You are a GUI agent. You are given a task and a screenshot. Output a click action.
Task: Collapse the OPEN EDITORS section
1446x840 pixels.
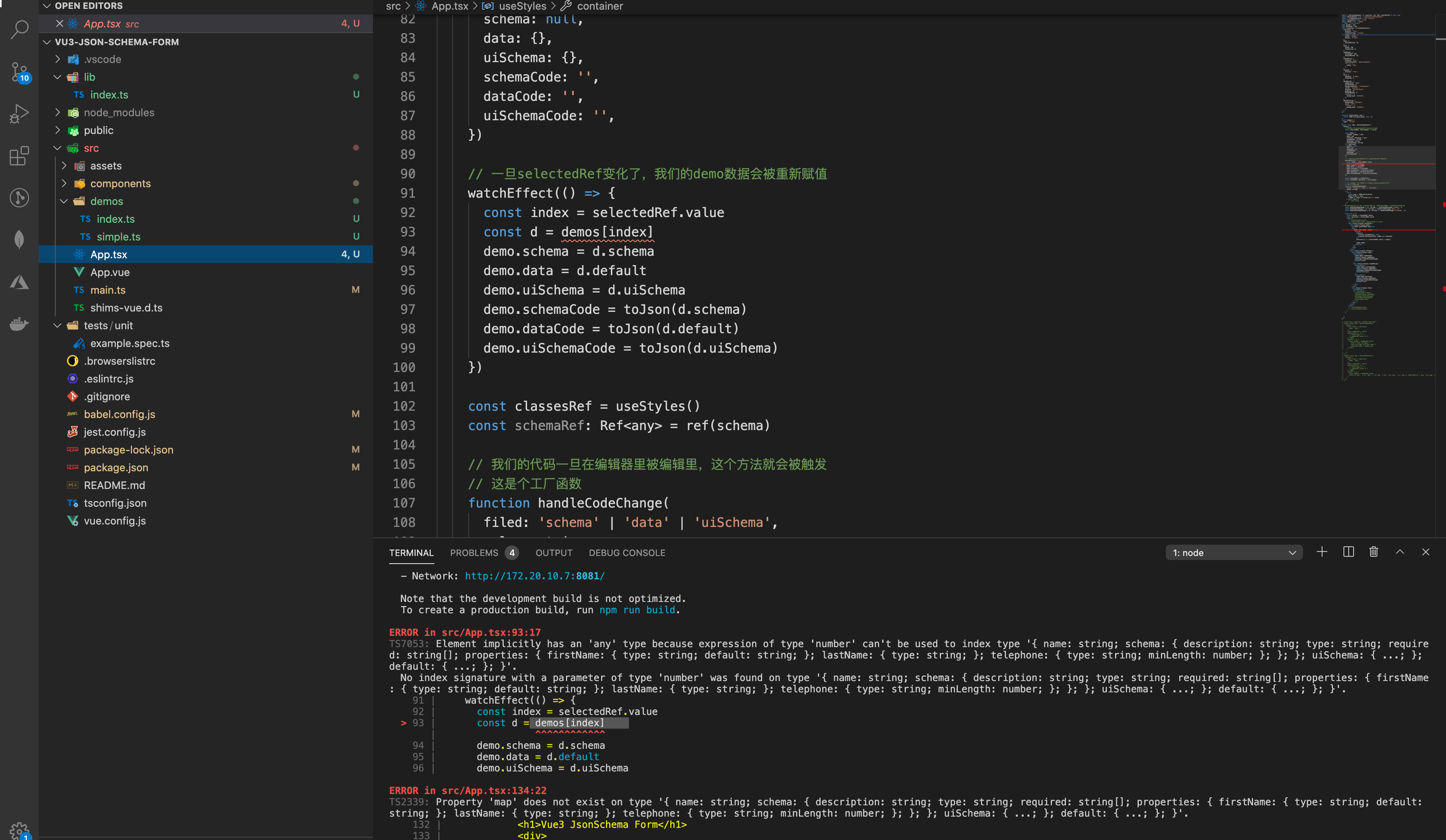pos(47,6)
